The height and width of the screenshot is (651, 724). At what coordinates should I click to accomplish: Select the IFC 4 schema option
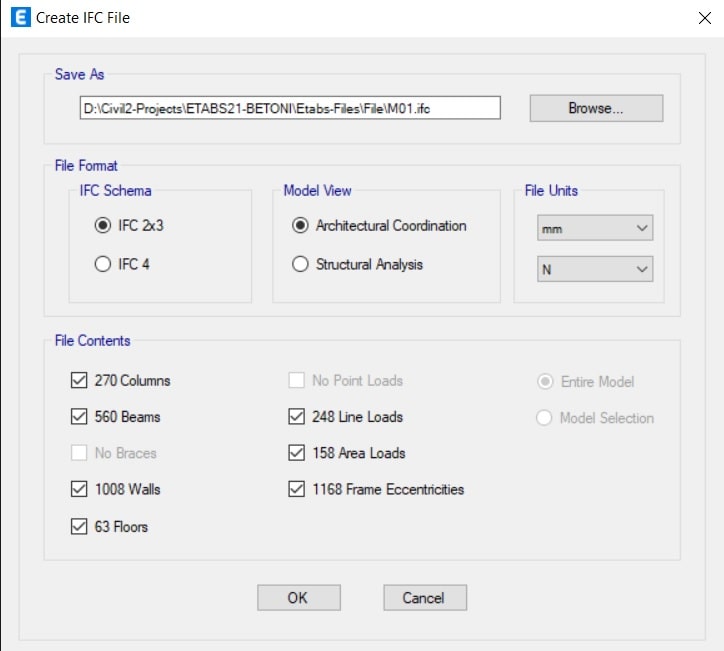point(102,265)
